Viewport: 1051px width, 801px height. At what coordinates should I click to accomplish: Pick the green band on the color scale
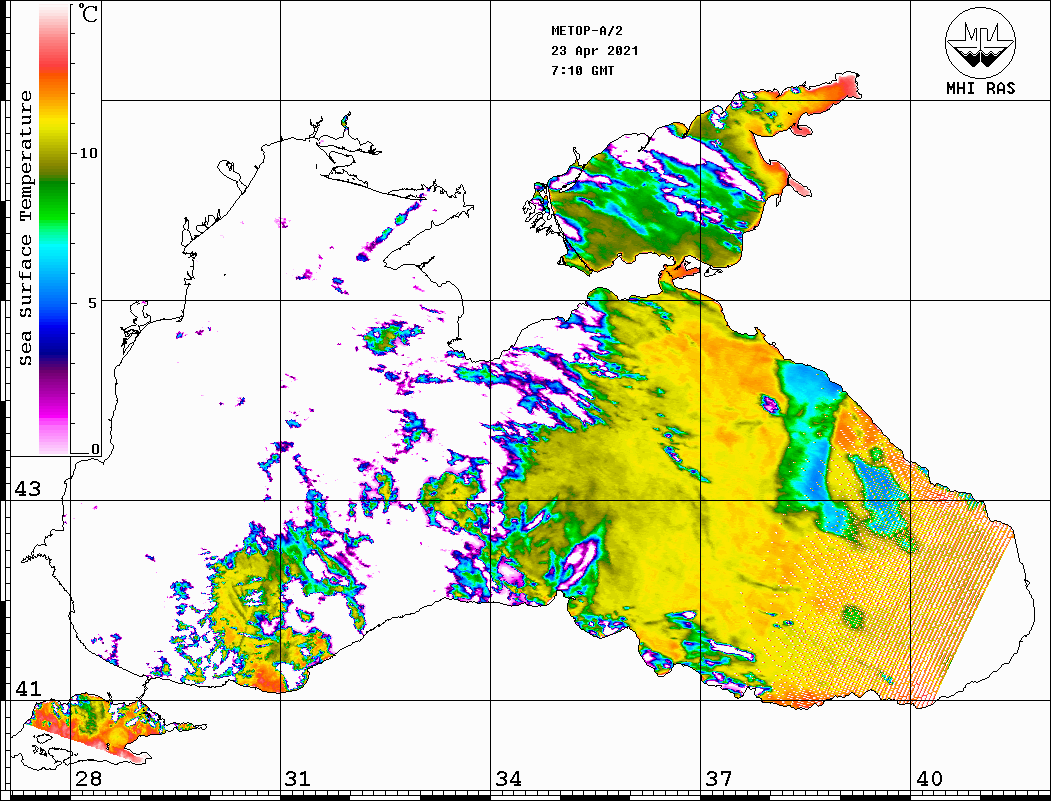(x=54, y=180)
